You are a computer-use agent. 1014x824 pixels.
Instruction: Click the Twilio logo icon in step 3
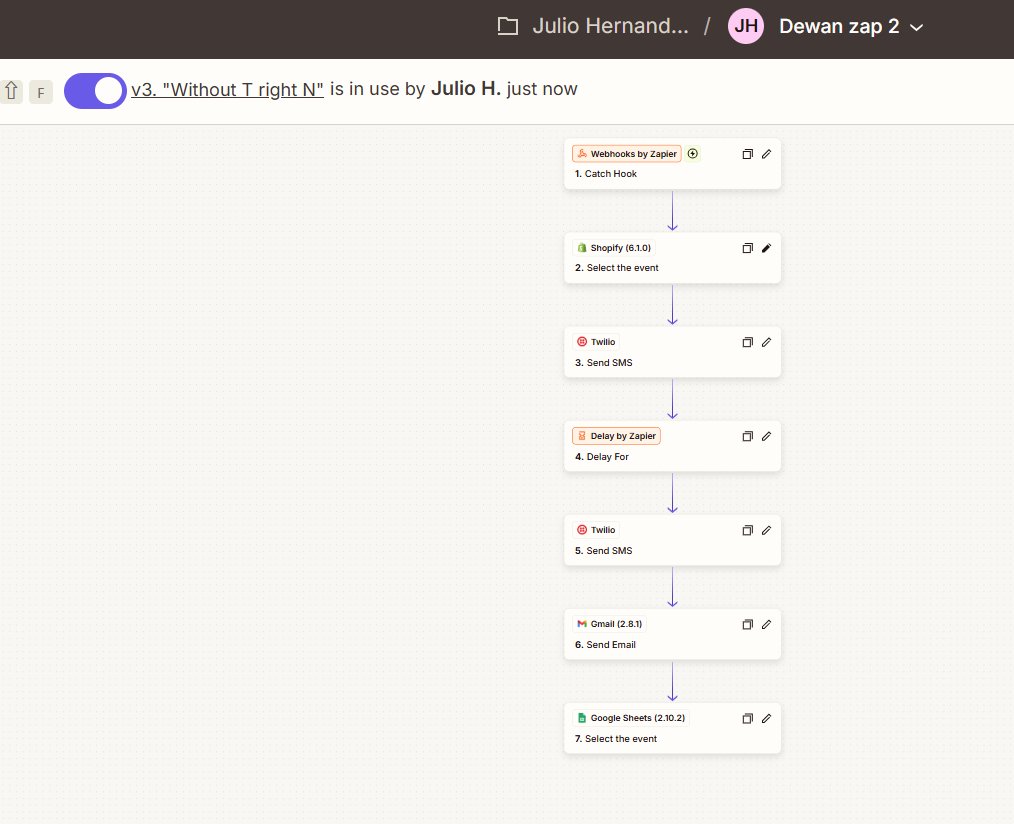click(x=582, y=342)
